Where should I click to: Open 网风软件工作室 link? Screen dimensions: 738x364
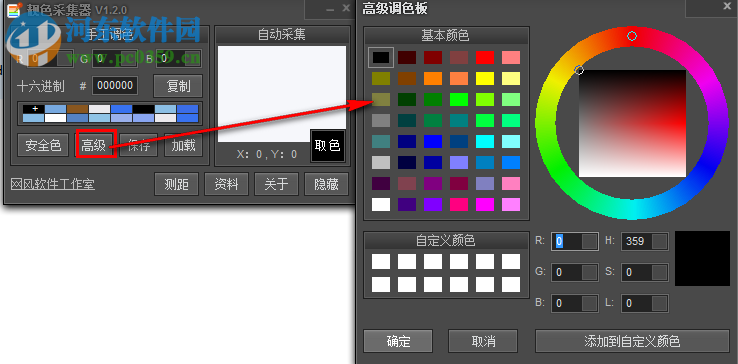point(53,184)
